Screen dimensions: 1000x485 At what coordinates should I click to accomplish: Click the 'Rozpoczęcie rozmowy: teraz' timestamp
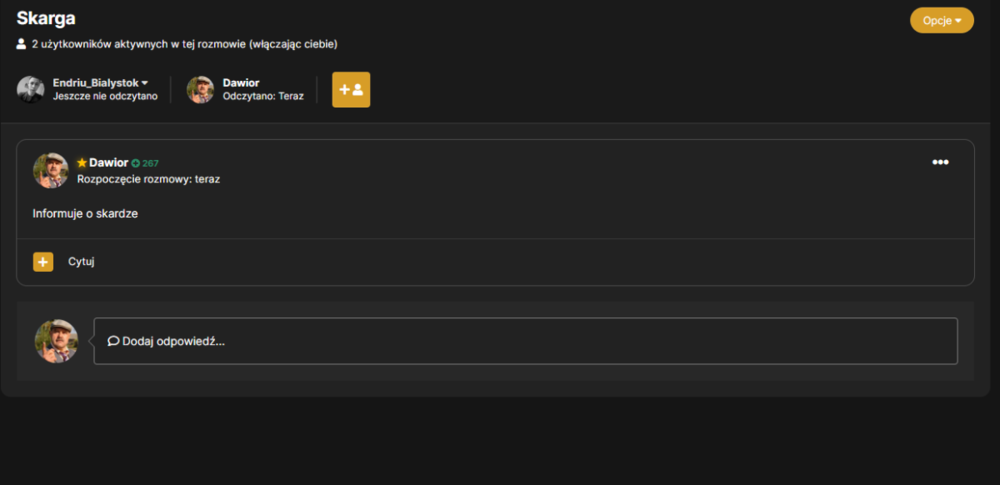pos(149,179)
